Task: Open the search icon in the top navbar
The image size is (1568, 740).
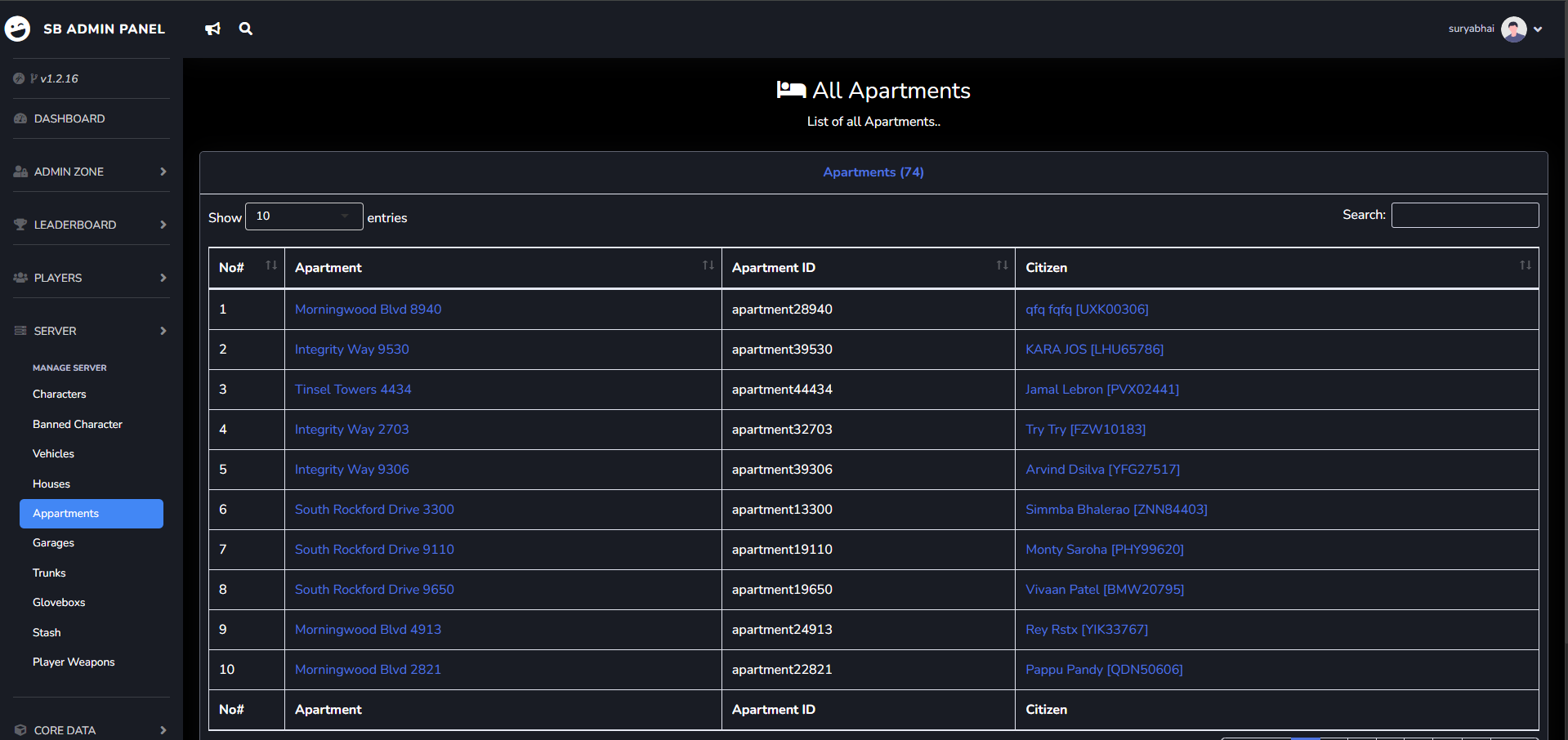Action: (x=245, y=29)
